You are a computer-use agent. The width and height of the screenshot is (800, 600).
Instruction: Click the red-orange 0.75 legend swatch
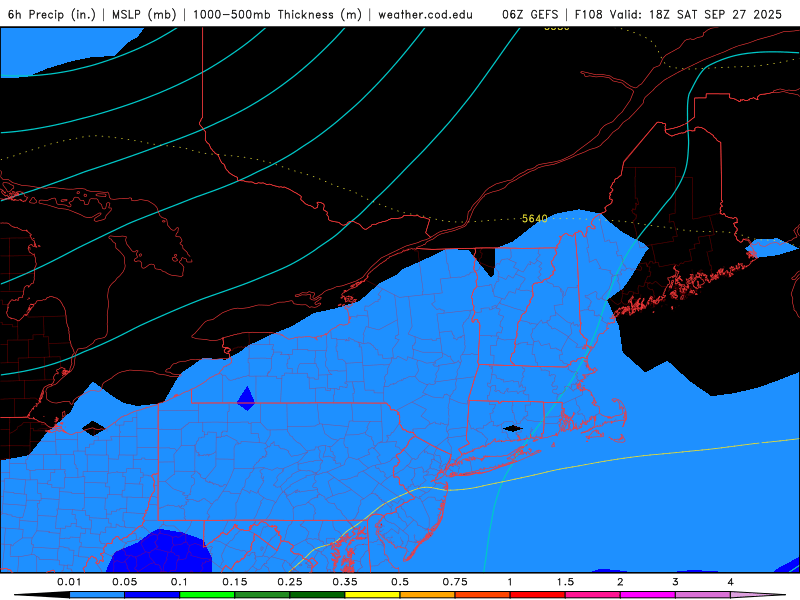pos(483,595)
